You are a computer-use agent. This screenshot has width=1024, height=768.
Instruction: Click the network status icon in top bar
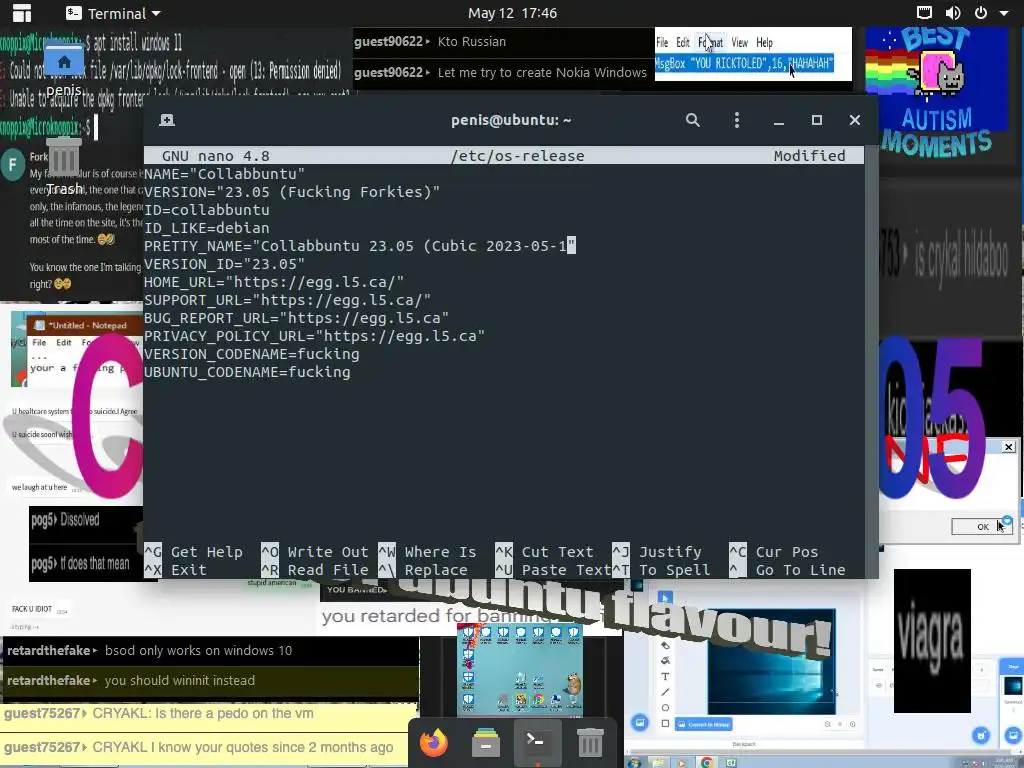(924, 12)
